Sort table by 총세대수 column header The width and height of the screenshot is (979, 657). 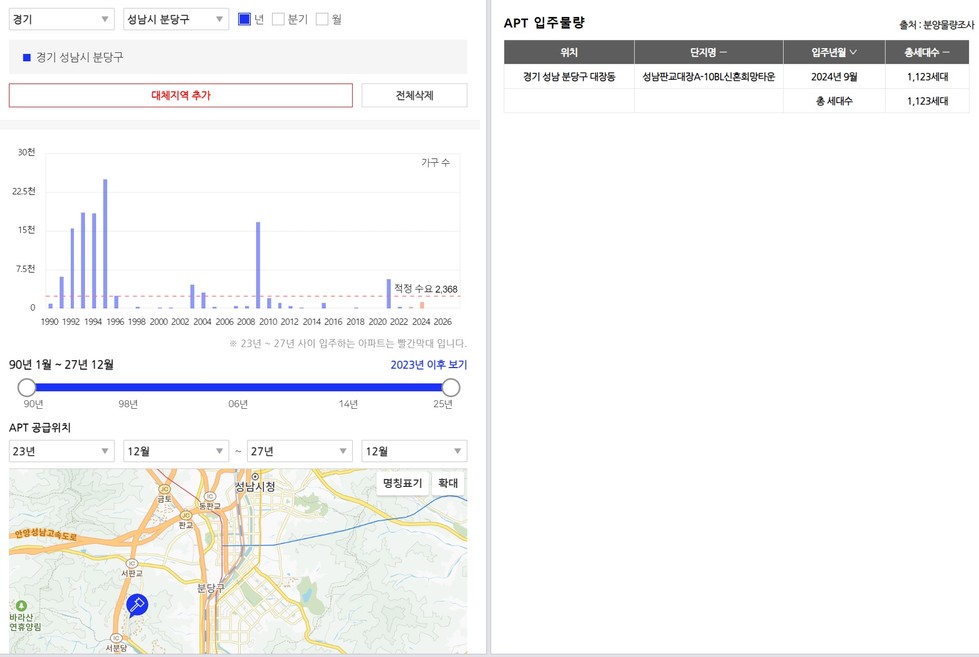[x=927, y=52]
